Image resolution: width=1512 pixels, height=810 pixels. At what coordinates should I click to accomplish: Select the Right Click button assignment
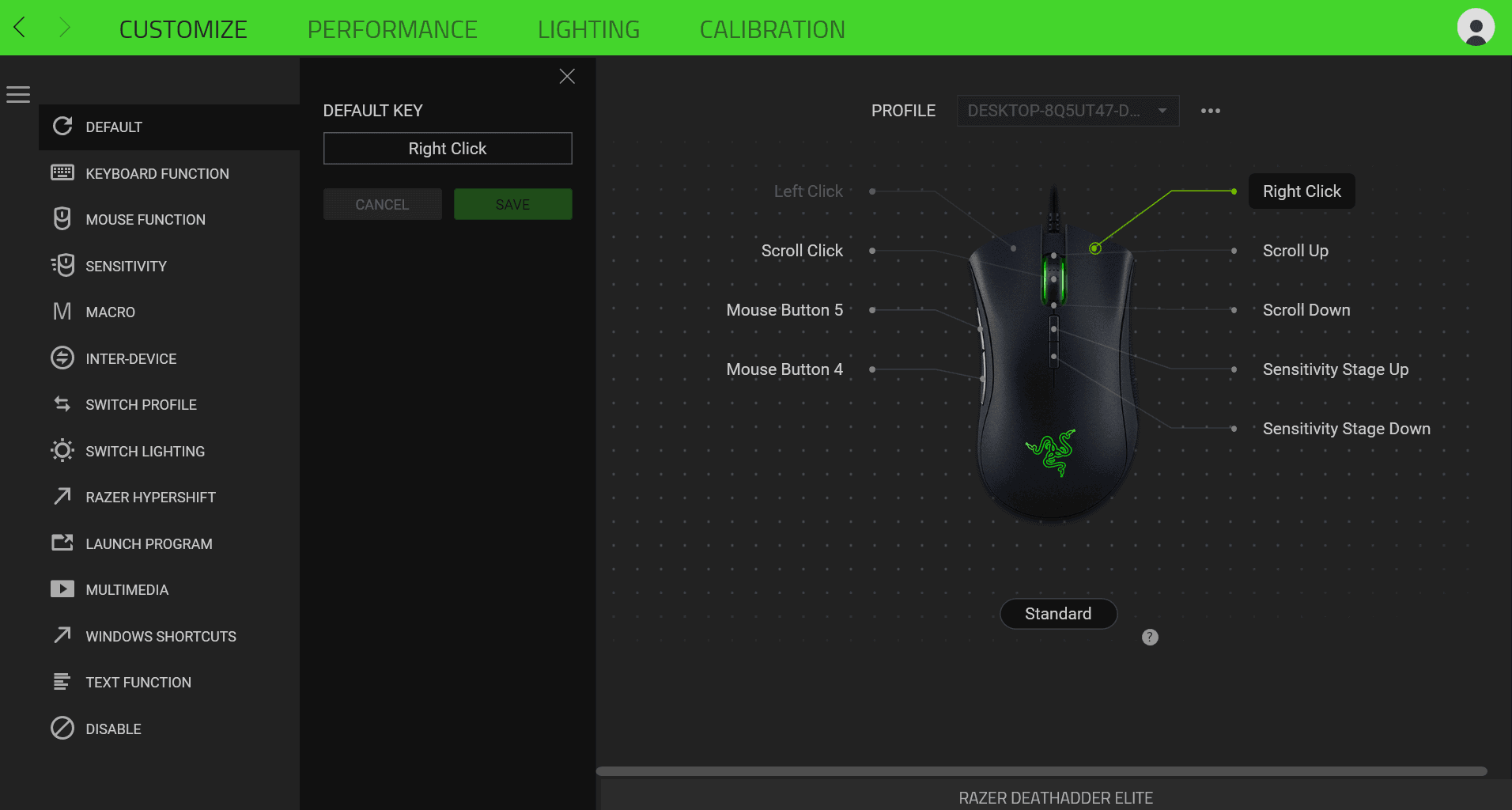tap(1302, 191)
